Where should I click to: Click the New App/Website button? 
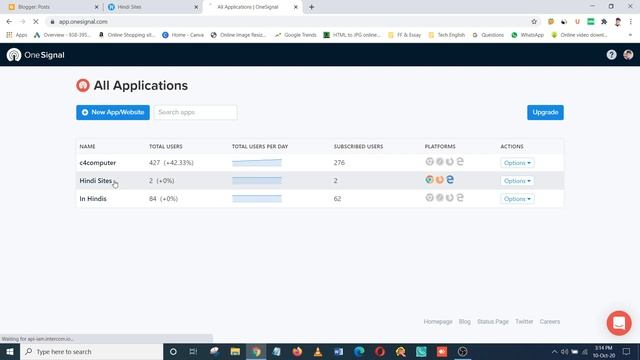pos(113,112)
